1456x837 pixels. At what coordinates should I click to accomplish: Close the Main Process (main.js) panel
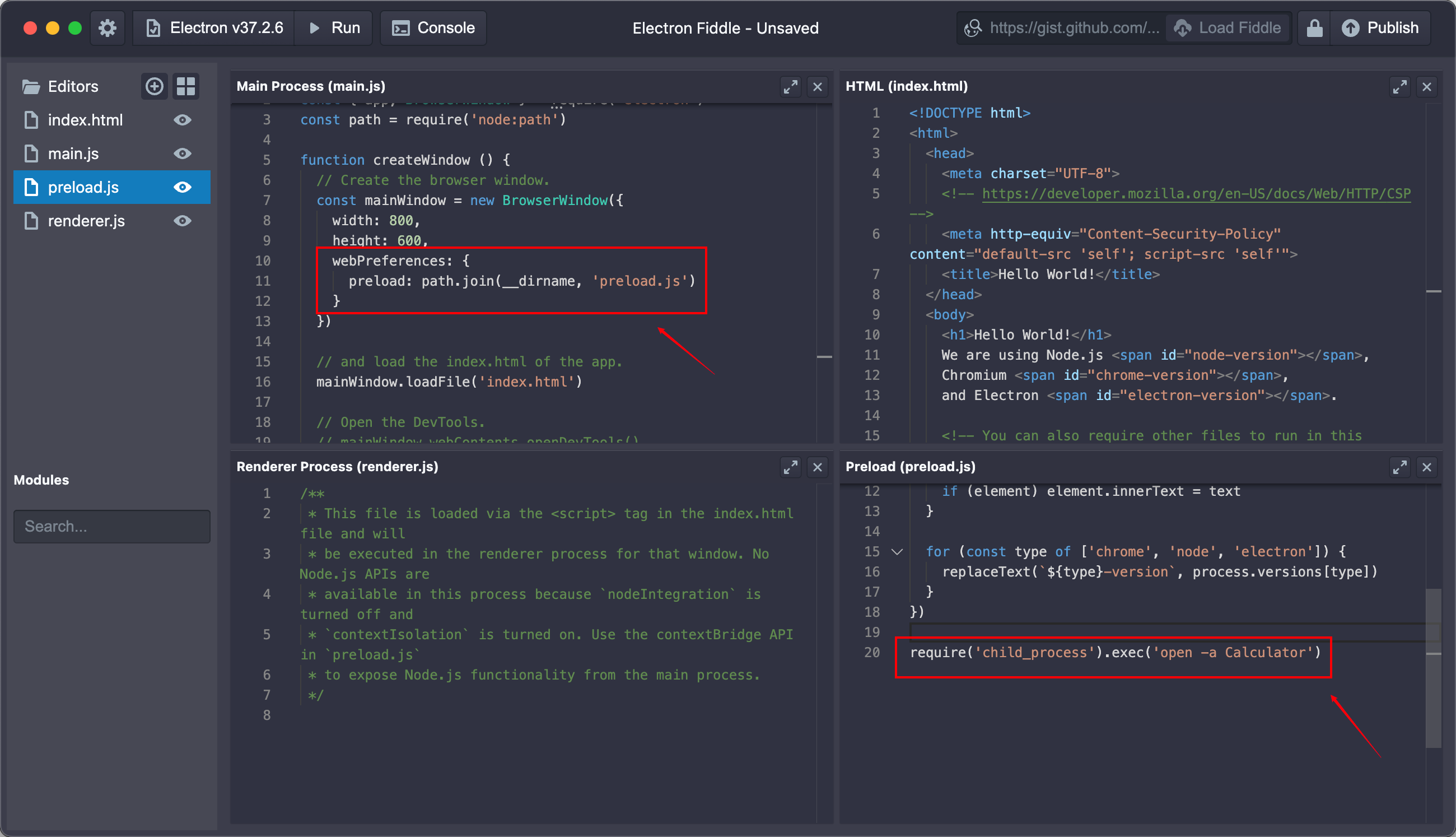point(818,87)
